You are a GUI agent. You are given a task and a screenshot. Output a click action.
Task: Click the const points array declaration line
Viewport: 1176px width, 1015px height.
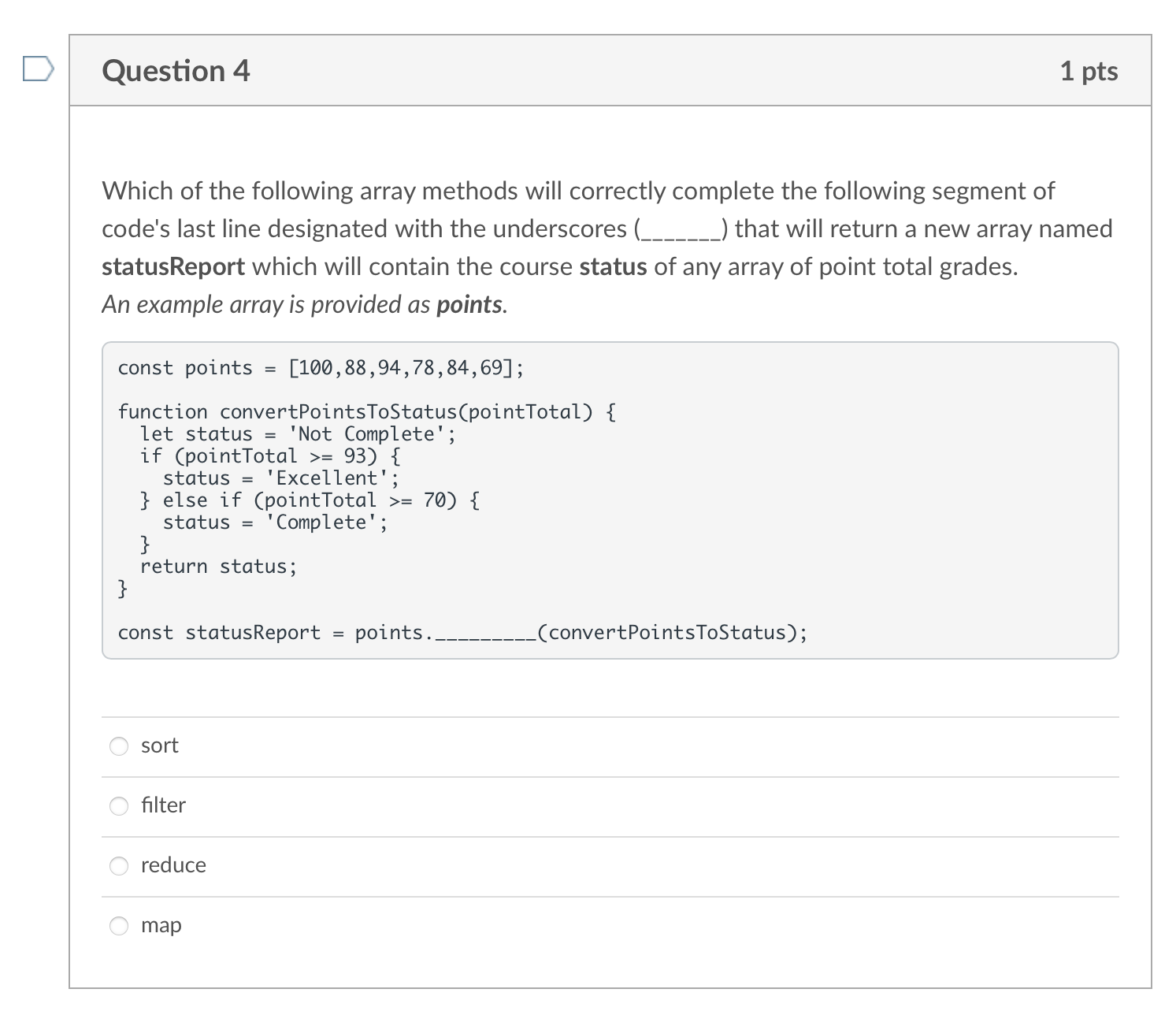[x=319, y=366]
